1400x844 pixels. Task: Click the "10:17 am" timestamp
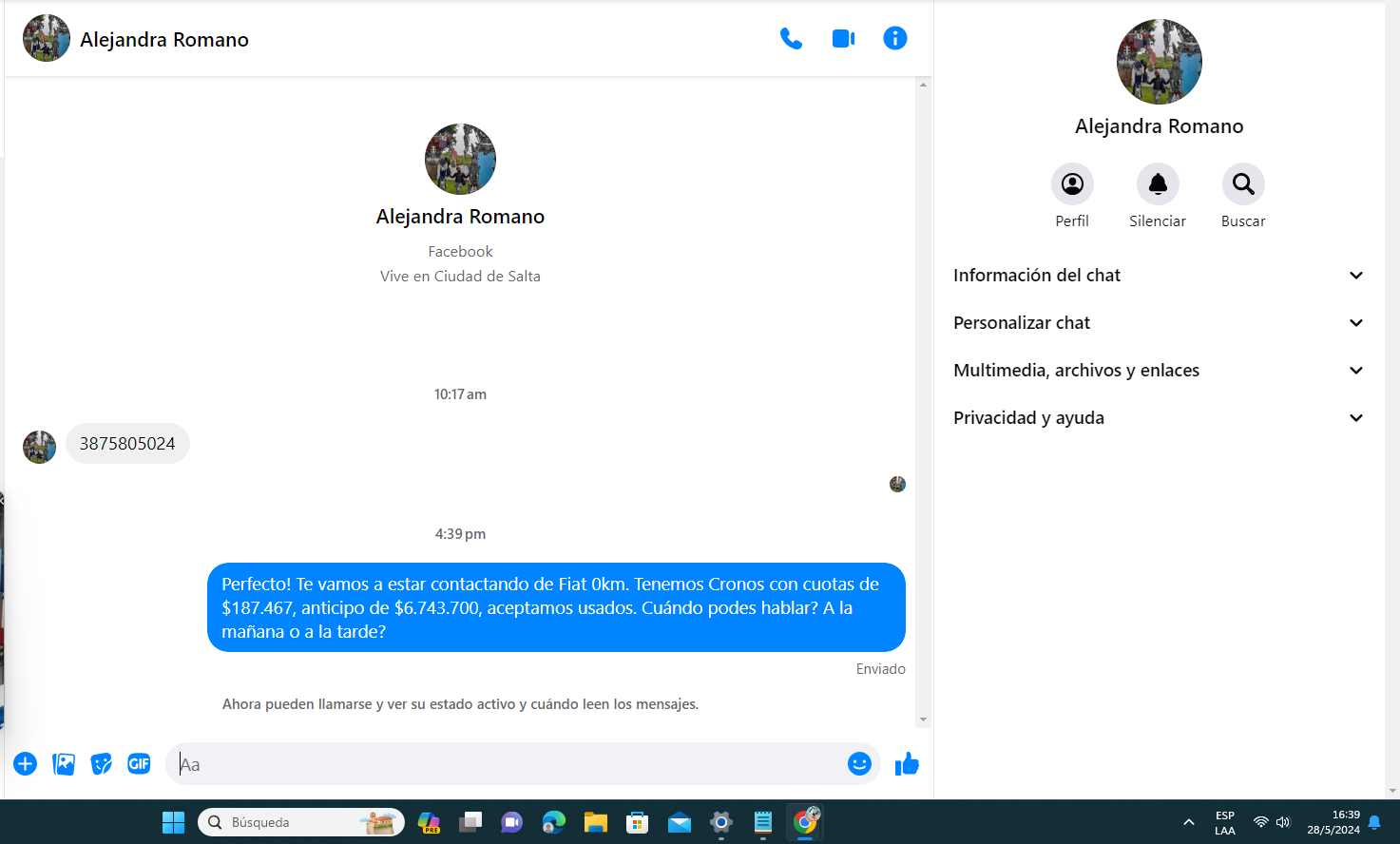[x=460, y=394]
